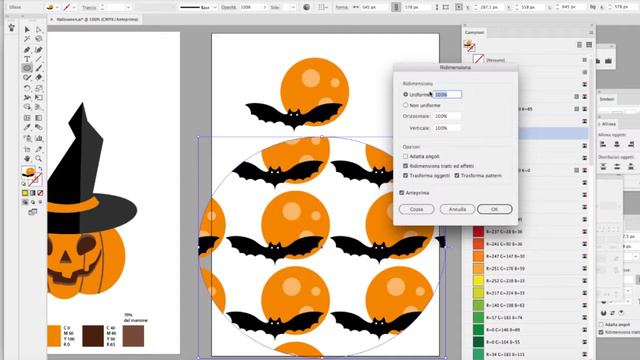Select the Uniforme radio button
Screen dimensions: 640x360
(405, 94)
